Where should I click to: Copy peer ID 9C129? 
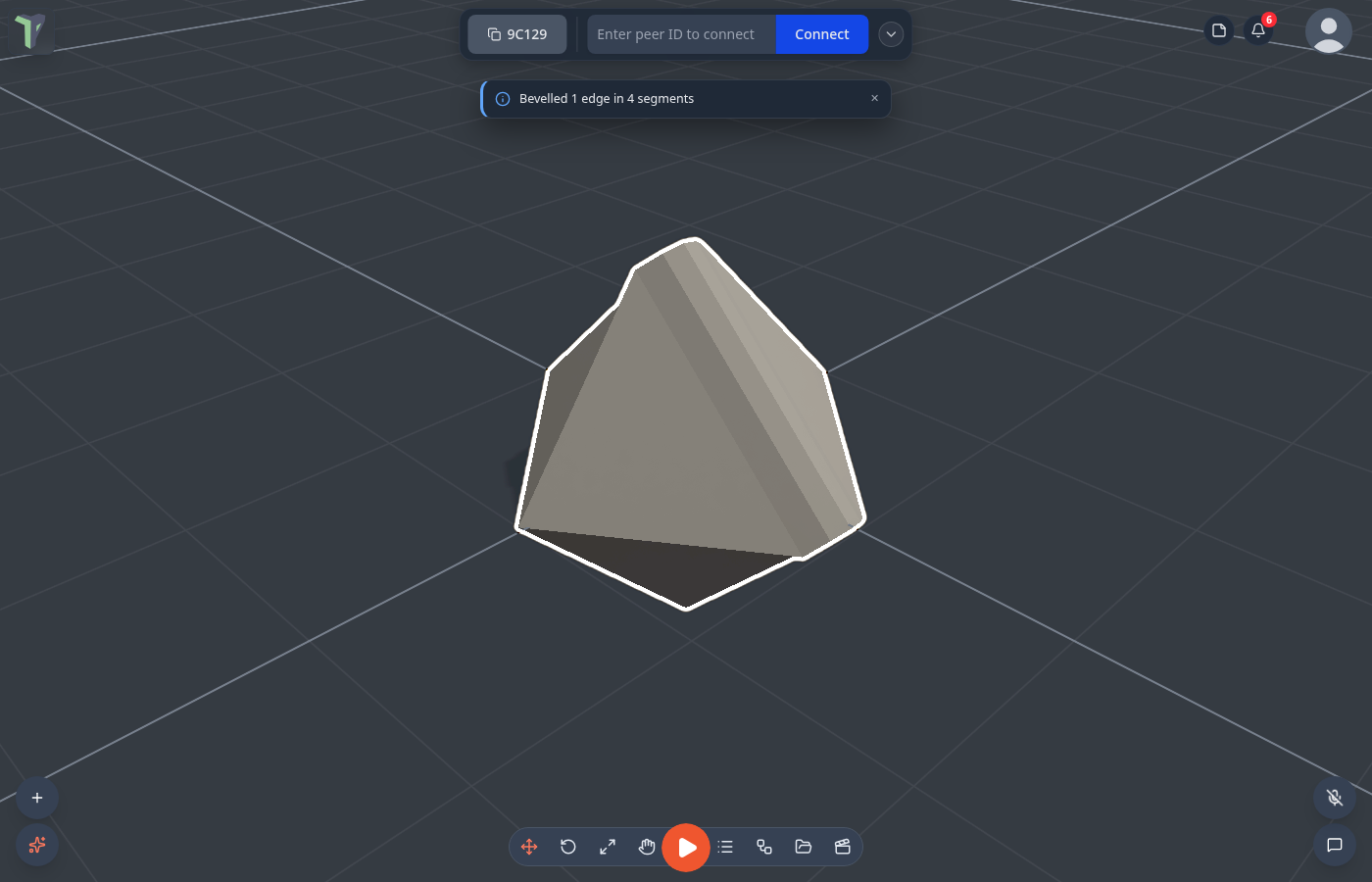click(x=517, y=34)
